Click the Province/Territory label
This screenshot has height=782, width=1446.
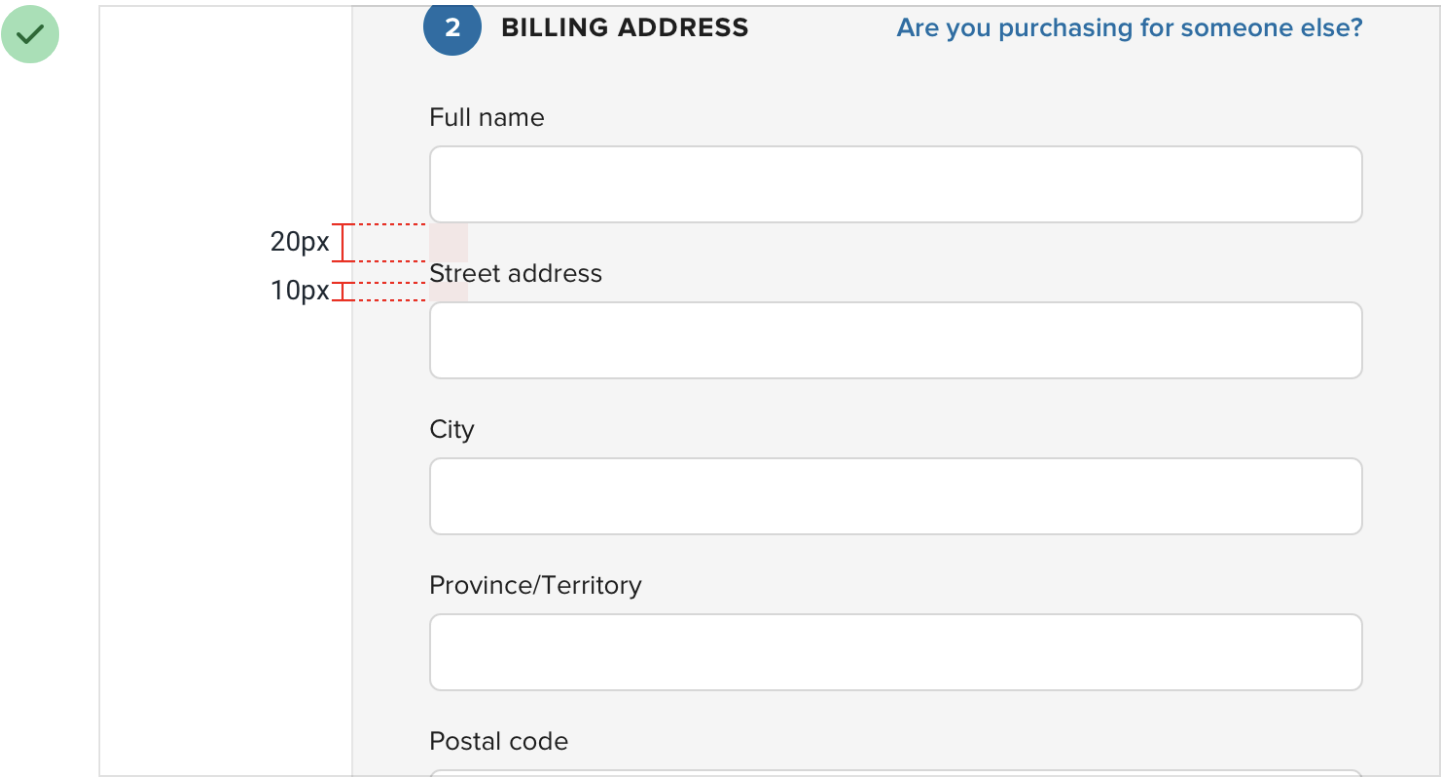click(535, 586)
